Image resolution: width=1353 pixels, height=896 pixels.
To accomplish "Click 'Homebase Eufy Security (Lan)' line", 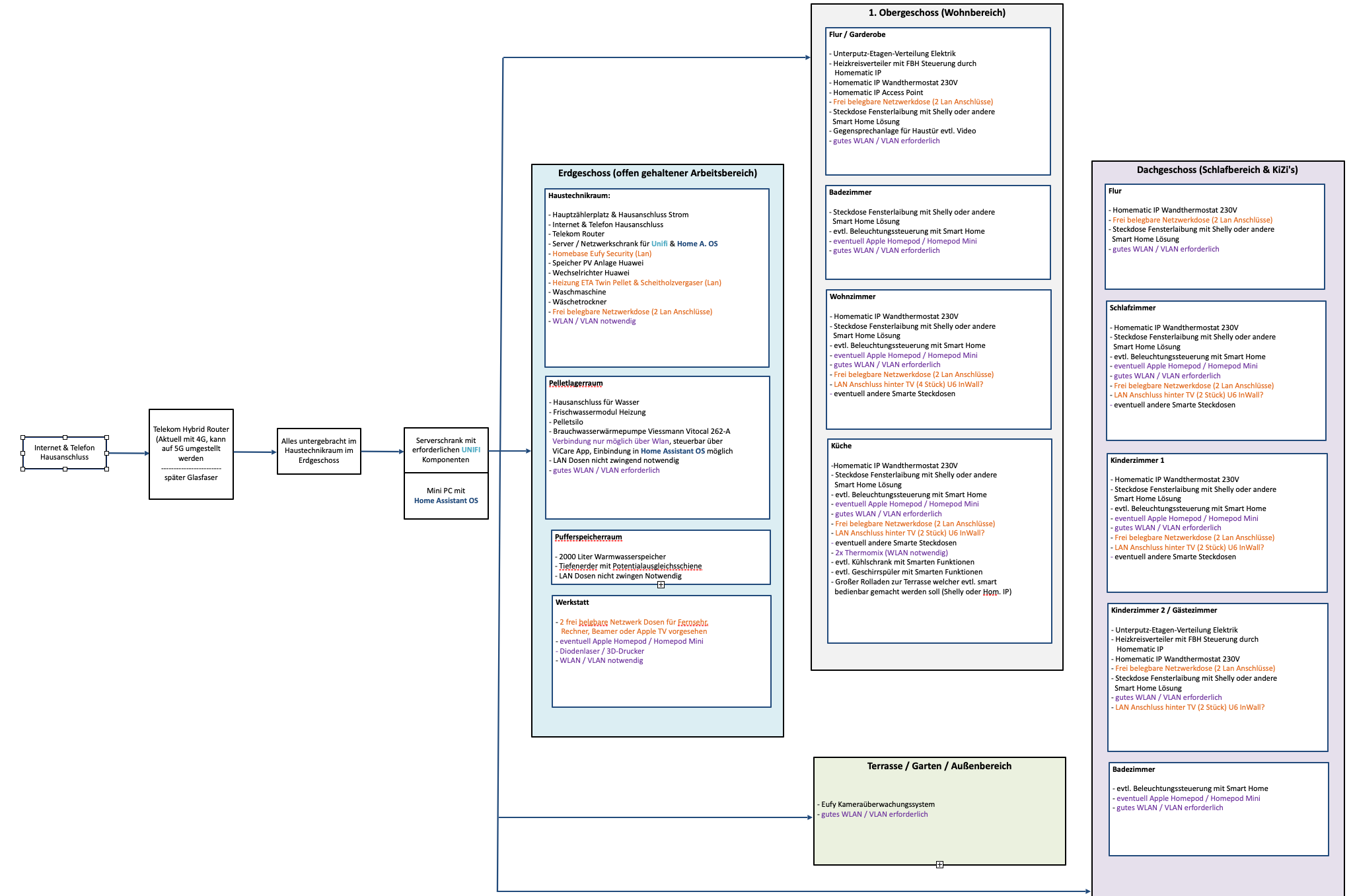I will (600, 254).
